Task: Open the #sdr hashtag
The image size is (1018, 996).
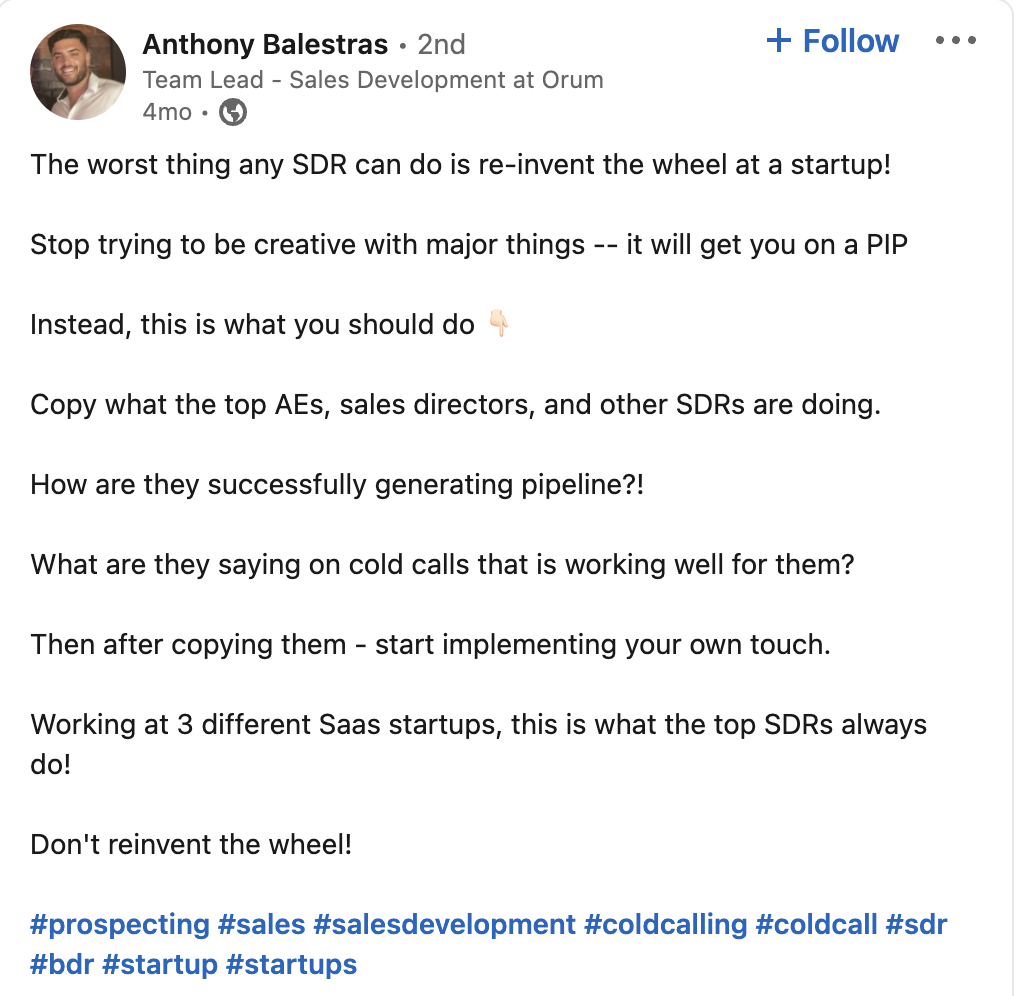Action: click(x=916, y=924)
